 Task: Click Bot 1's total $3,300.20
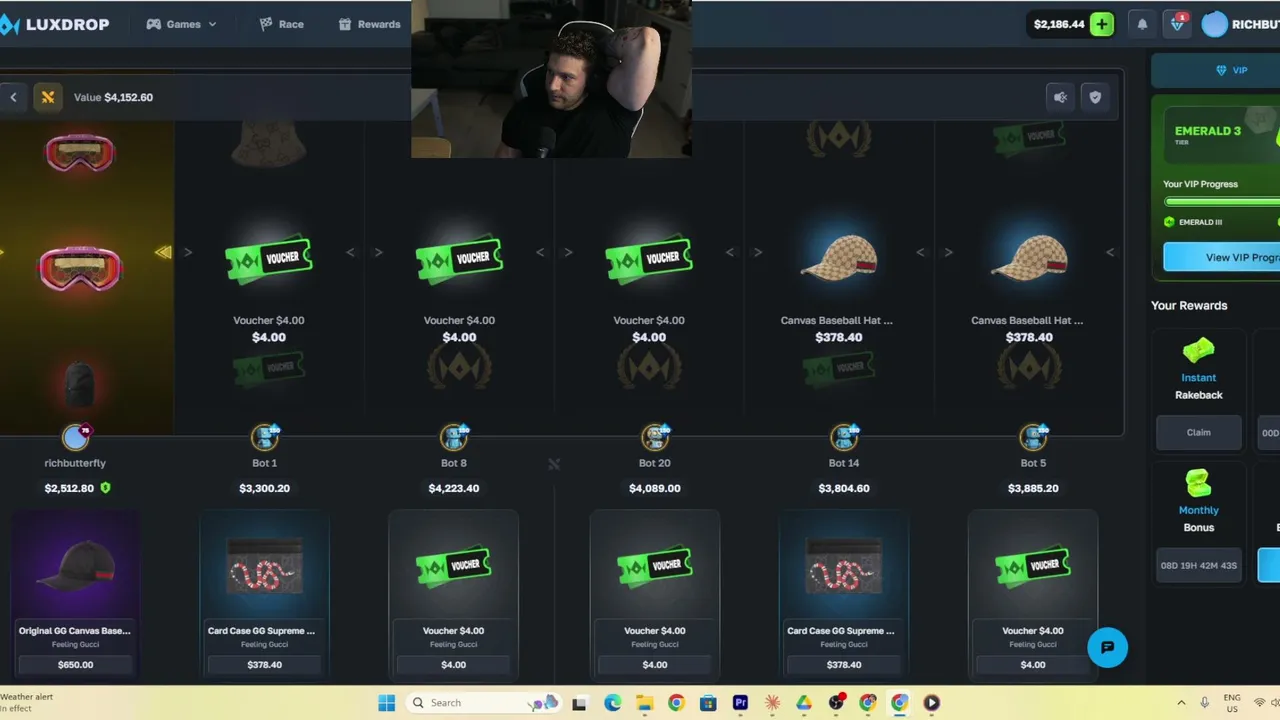tap(265, 488)
